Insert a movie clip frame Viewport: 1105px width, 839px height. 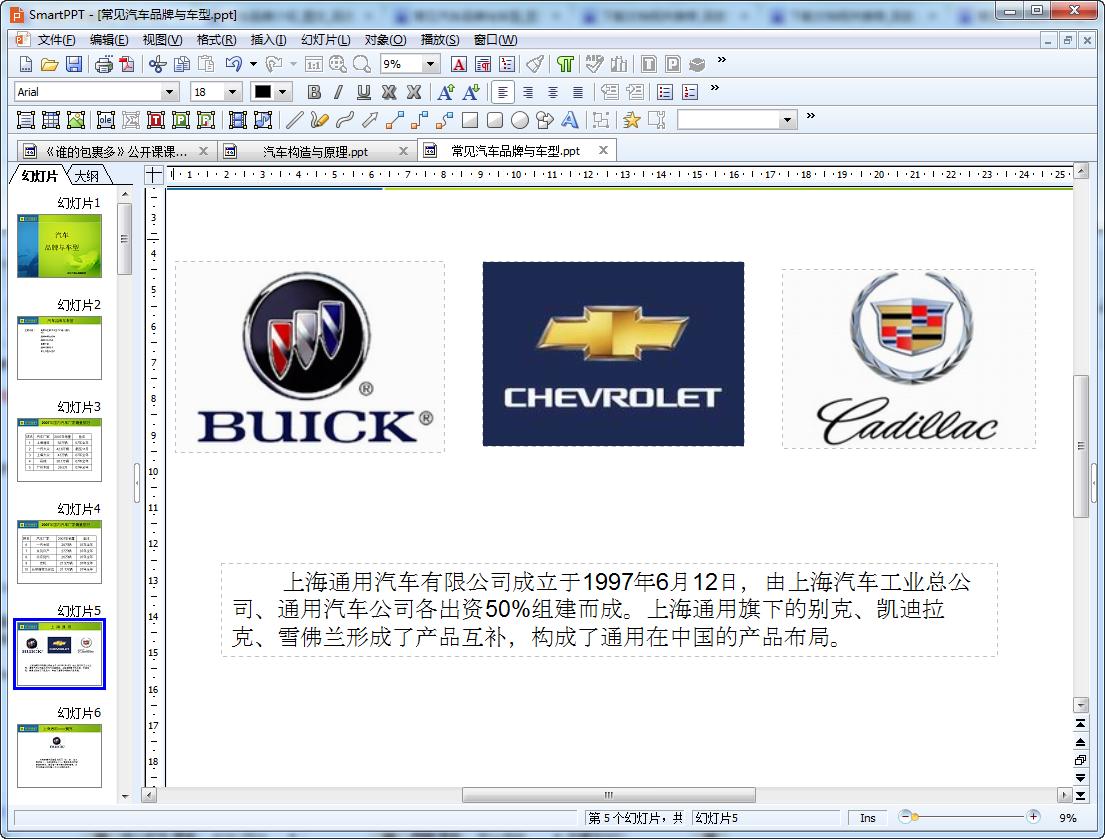238,120
